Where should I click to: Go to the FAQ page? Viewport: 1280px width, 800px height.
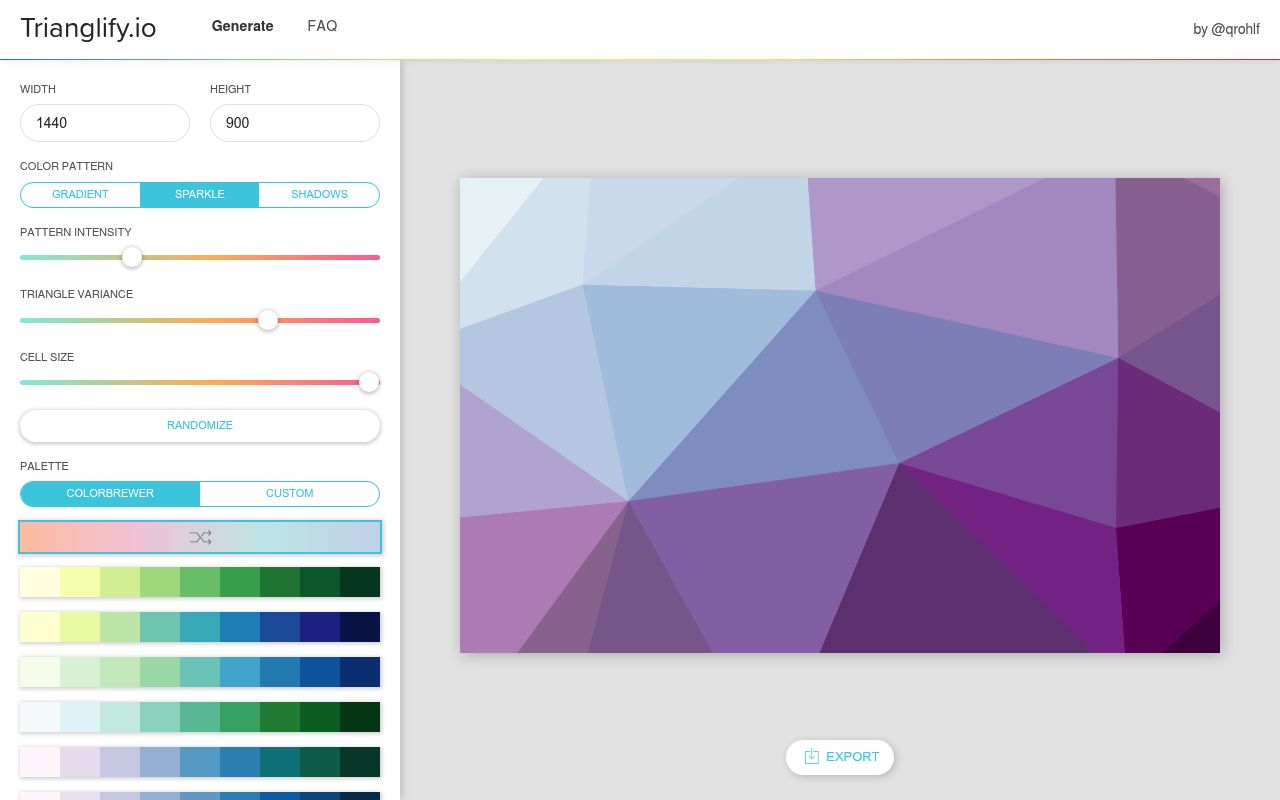[322, 26]
